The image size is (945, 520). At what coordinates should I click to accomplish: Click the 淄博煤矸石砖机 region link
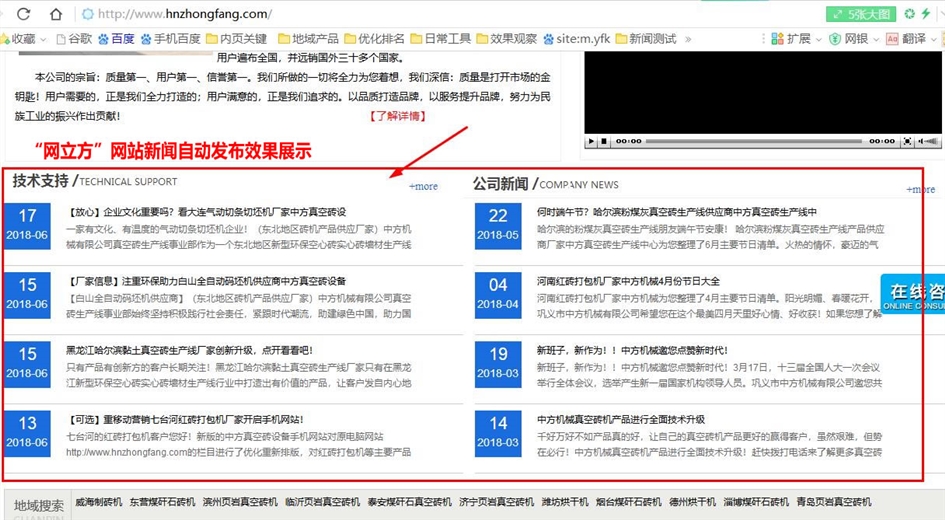756,502
